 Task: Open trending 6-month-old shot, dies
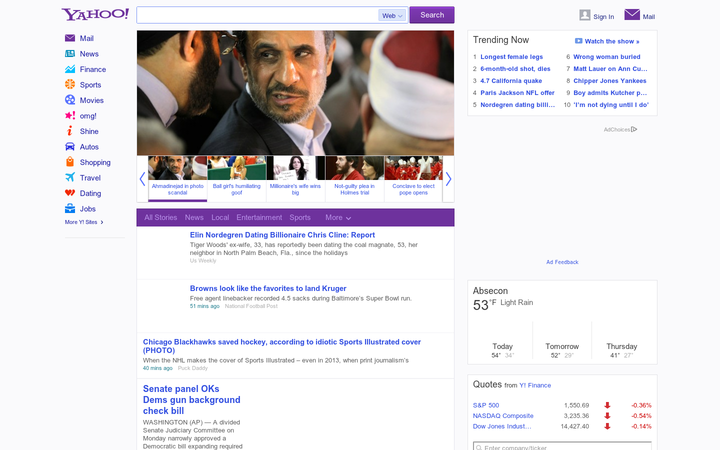pyautogui.click(x=515, y=69)
